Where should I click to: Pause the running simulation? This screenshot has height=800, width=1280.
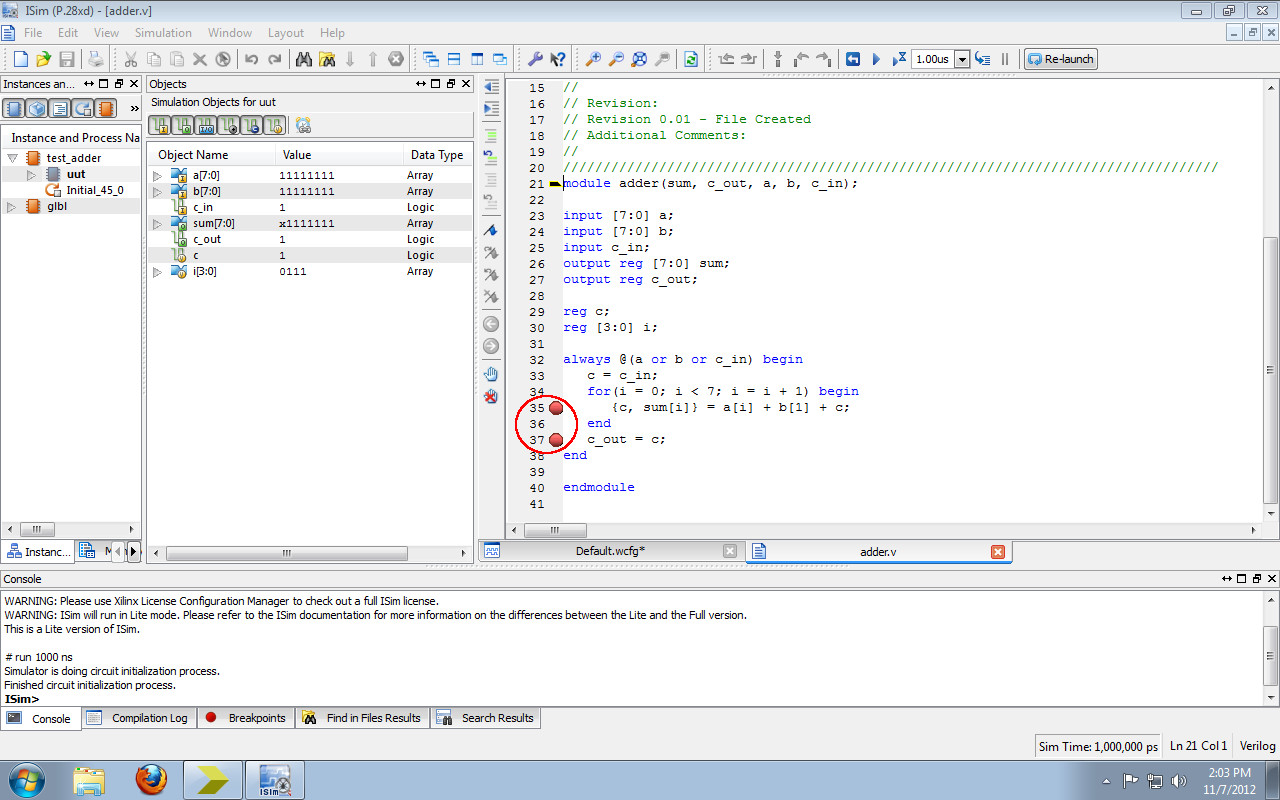(x=1005, y=59)
